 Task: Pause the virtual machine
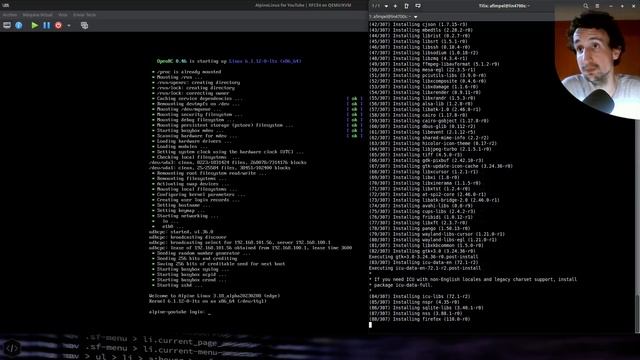tap(47, 25)
